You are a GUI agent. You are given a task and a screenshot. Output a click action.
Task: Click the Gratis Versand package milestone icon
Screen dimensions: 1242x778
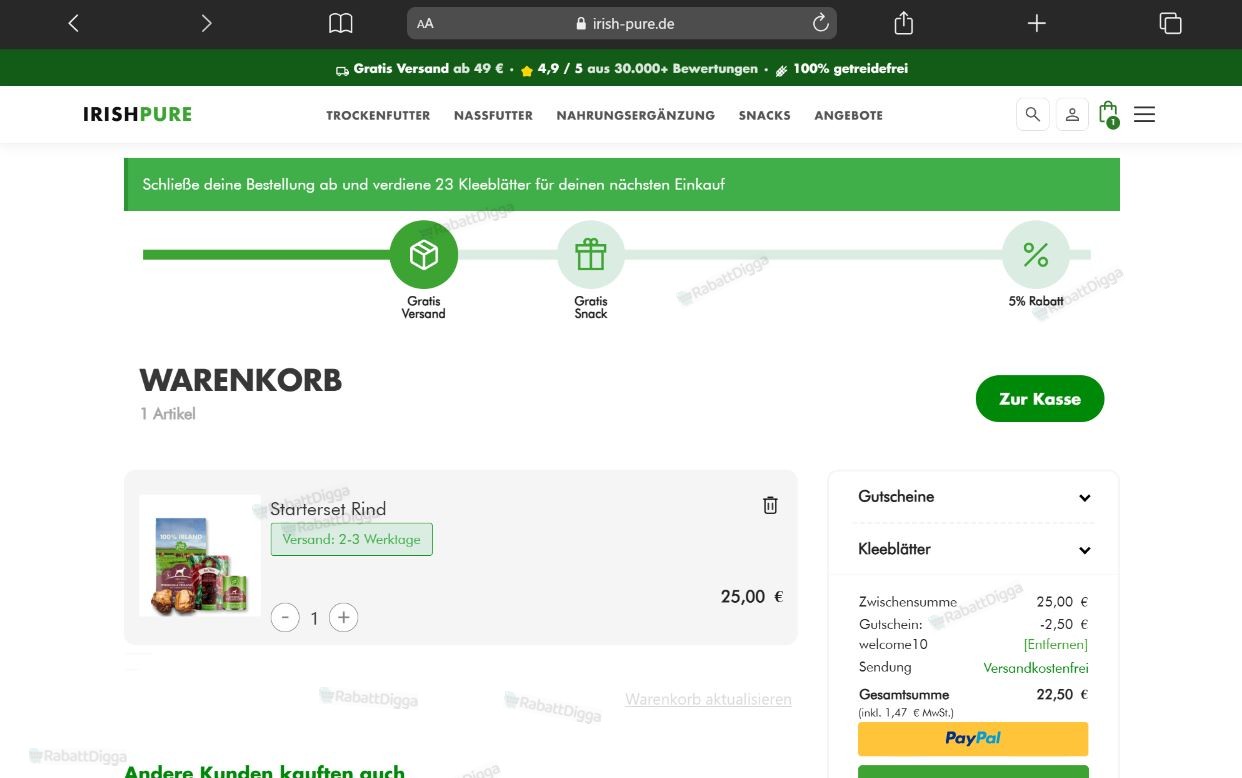click(424, 255)
